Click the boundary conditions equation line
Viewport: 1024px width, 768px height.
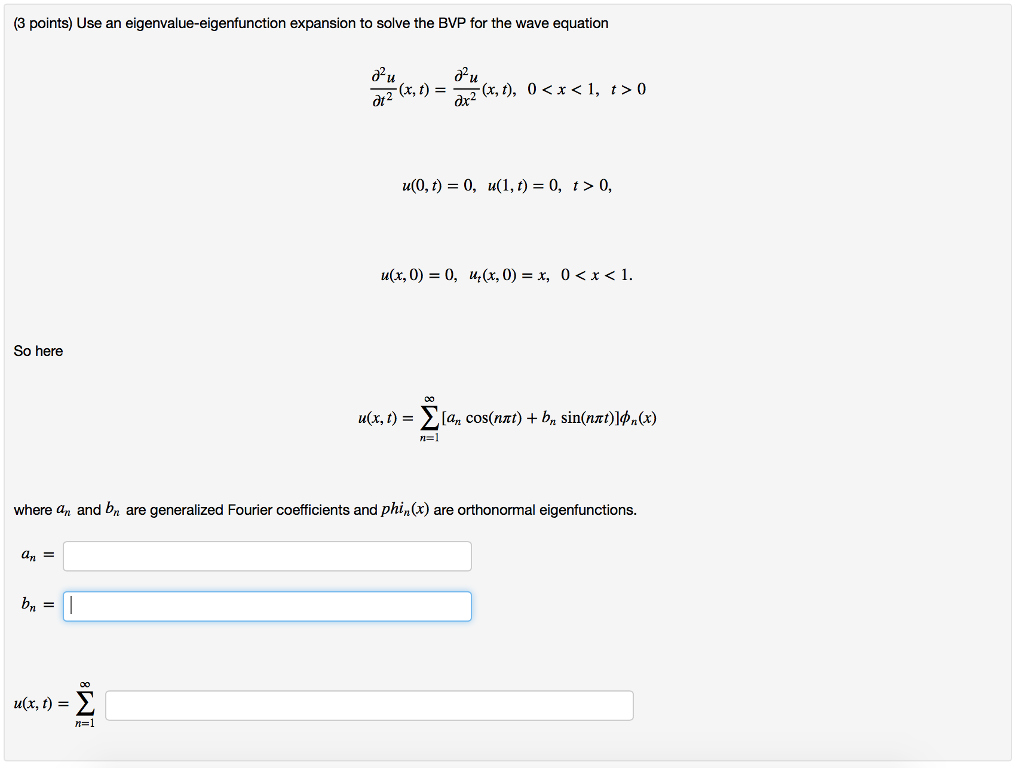click(x=506, y=184)
